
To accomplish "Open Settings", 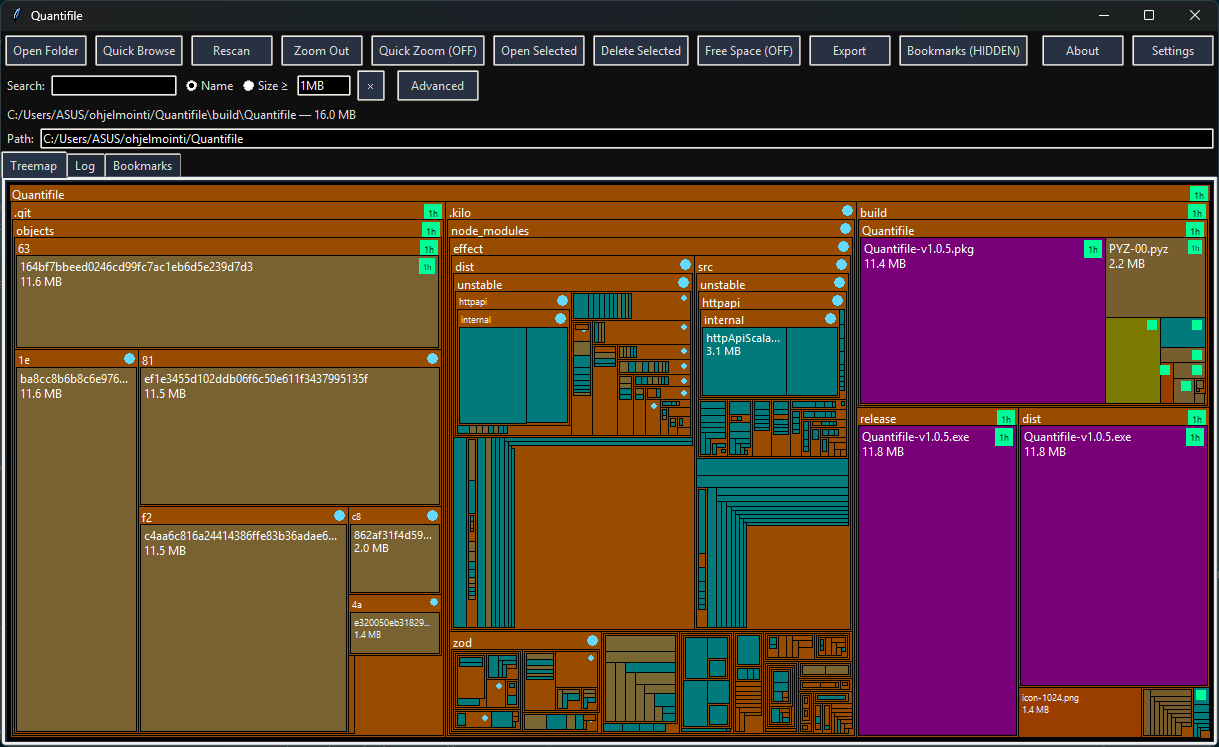I will tap(1173, 51).
